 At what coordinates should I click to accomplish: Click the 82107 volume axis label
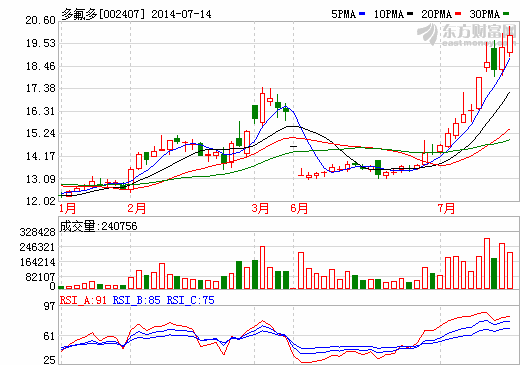tap(40, 277)
